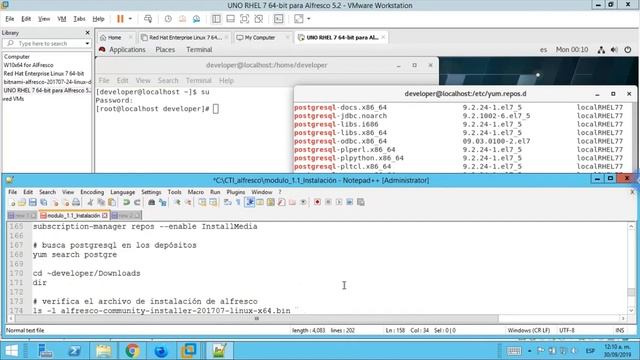The height and width of the screenshot is (360, 640).
Task: Click the volume icon in RHEL top bar
Action: 614,50
